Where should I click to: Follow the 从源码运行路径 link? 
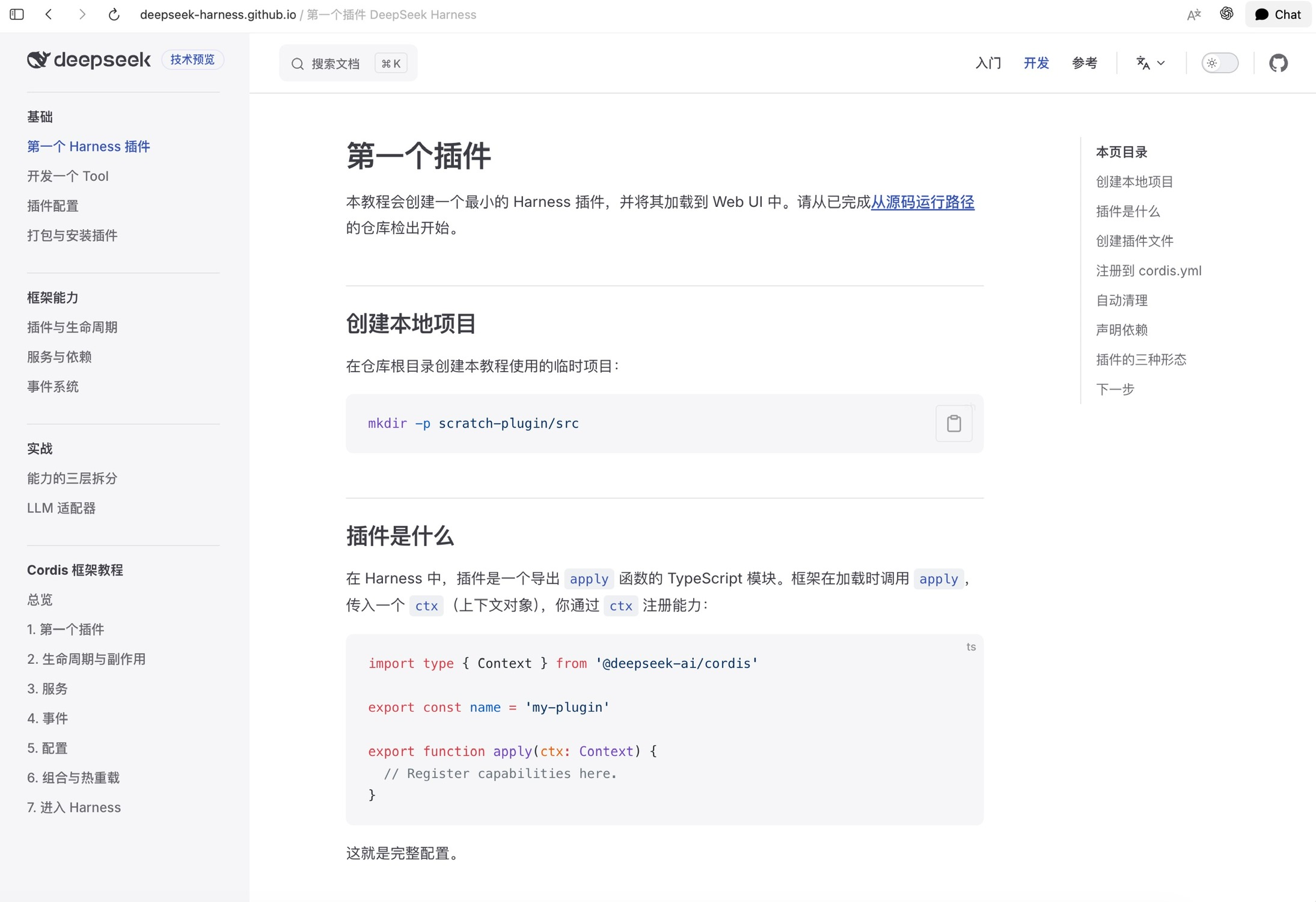click(x=922, y=202)
